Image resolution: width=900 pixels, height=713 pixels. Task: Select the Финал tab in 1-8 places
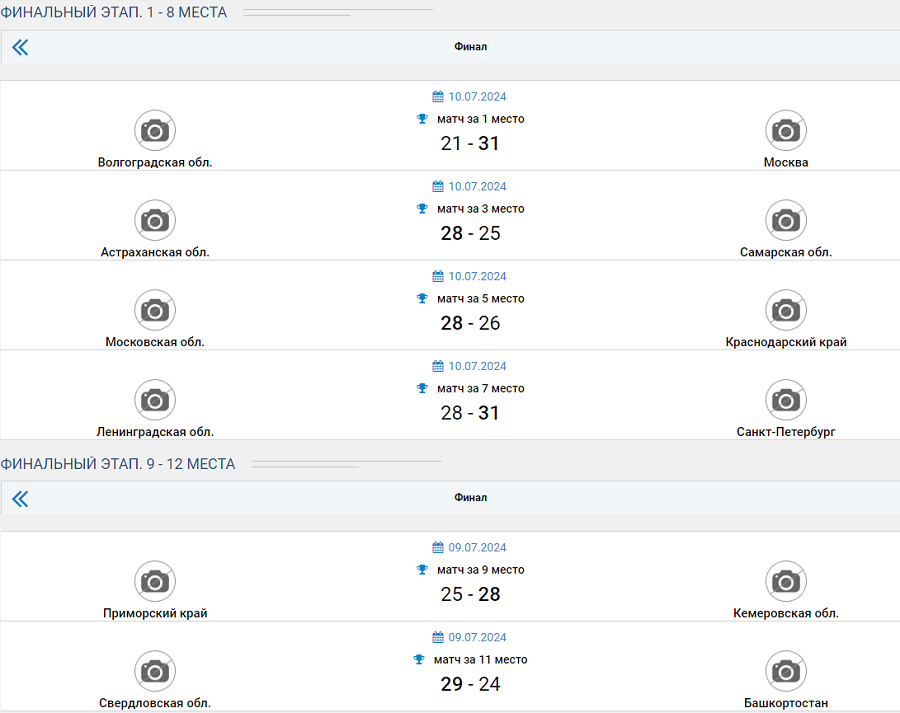click(470, 47)
